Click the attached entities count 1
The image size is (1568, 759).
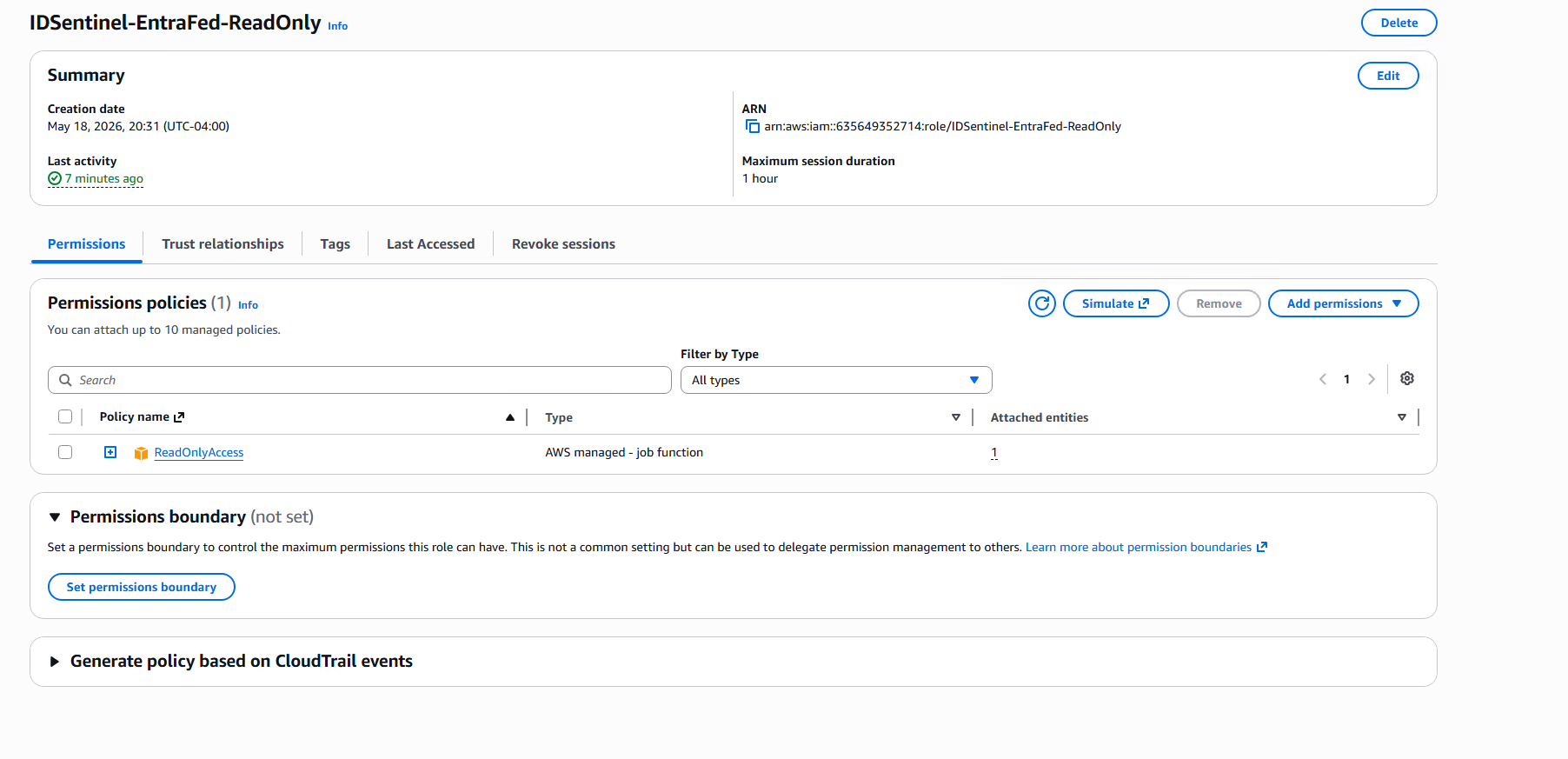pos(993,453)
